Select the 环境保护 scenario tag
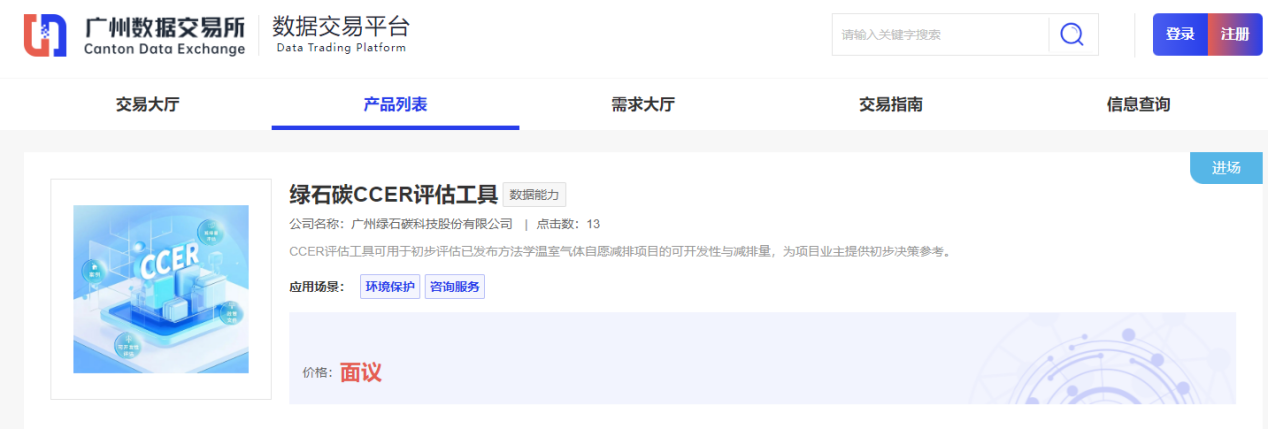 (x=390, y=287)
